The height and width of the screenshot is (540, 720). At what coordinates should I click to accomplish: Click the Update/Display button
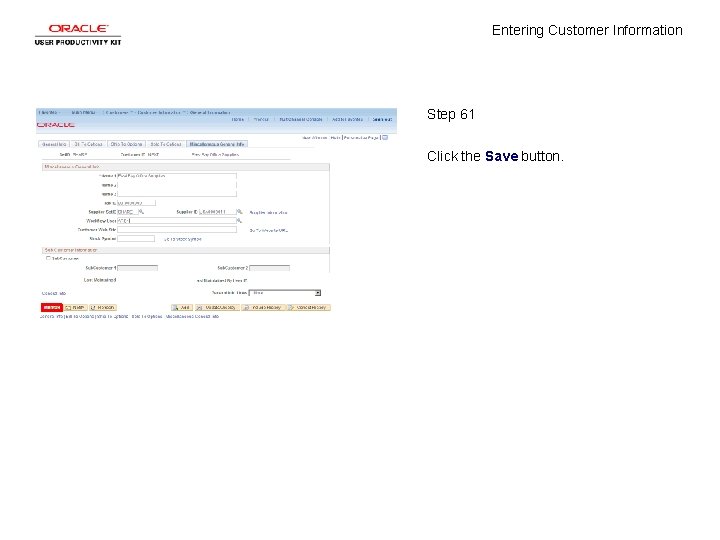[217, 307]
